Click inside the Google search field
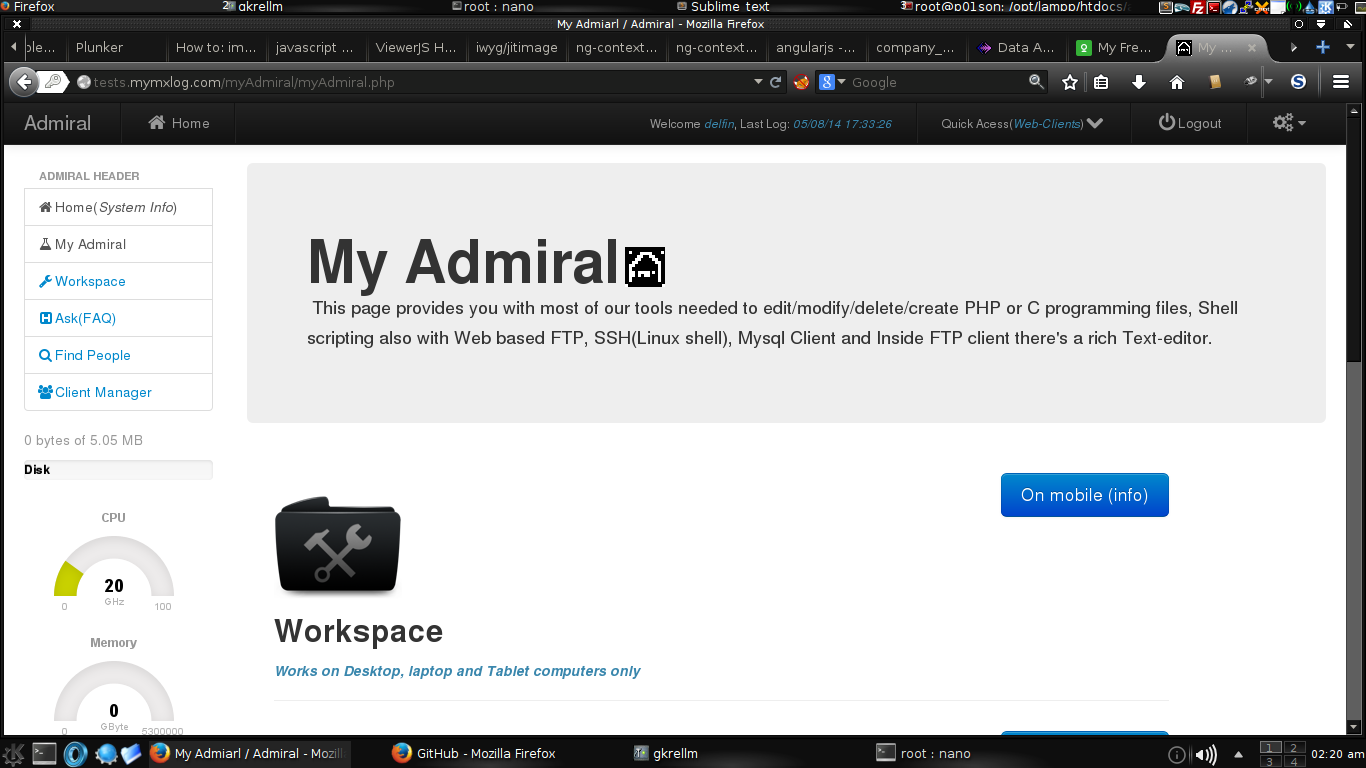This screenshot has height=768, width=1366. pos(935,82)
